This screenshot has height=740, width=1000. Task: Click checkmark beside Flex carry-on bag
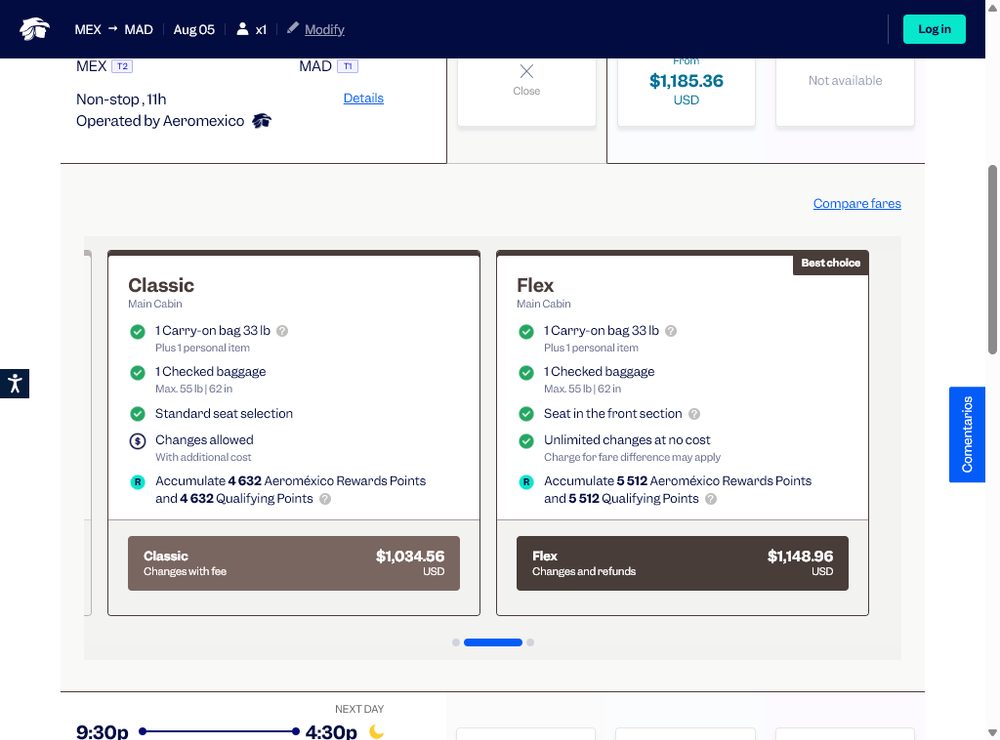[x=526, y=332]
